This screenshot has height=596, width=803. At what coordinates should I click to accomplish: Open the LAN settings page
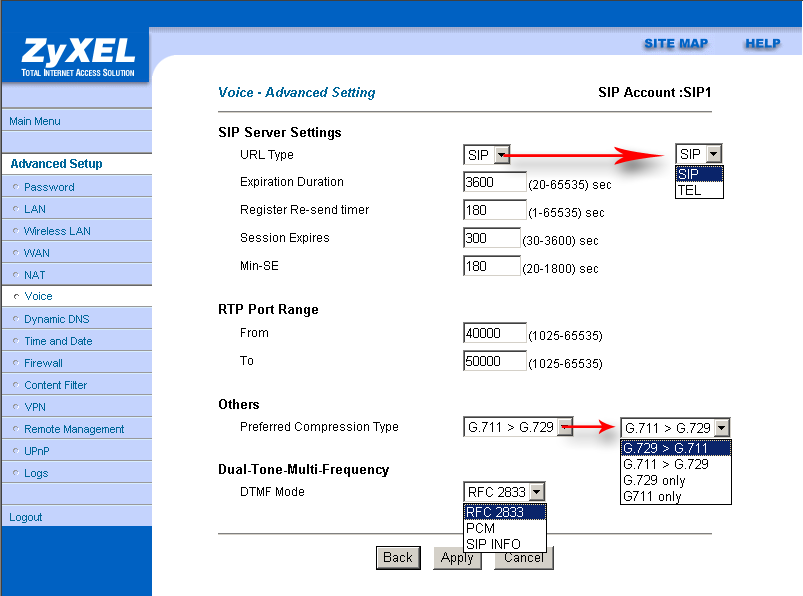[x=35, y=209]
